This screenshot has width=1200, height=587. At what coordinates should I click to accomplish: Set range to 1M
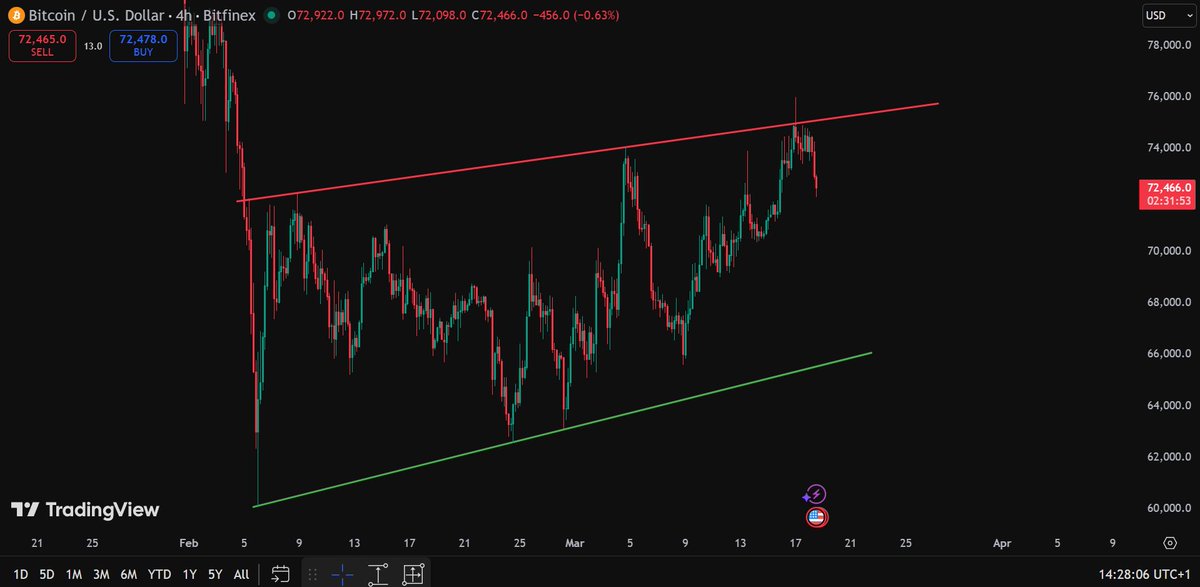74,574
